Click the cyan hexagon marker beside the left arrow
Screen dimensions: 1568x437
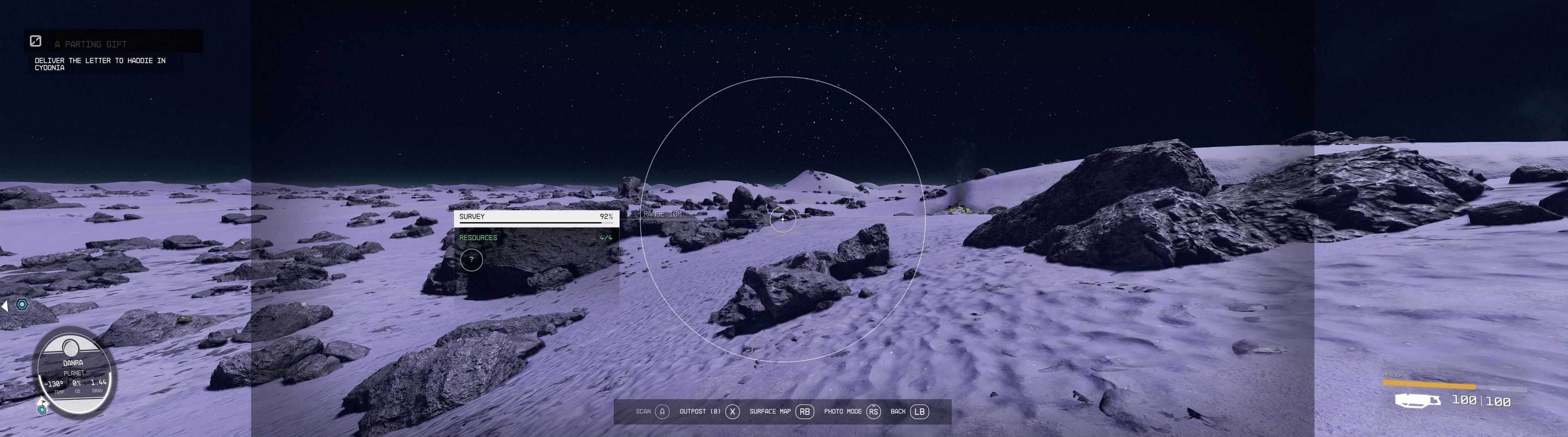point(22,304)
